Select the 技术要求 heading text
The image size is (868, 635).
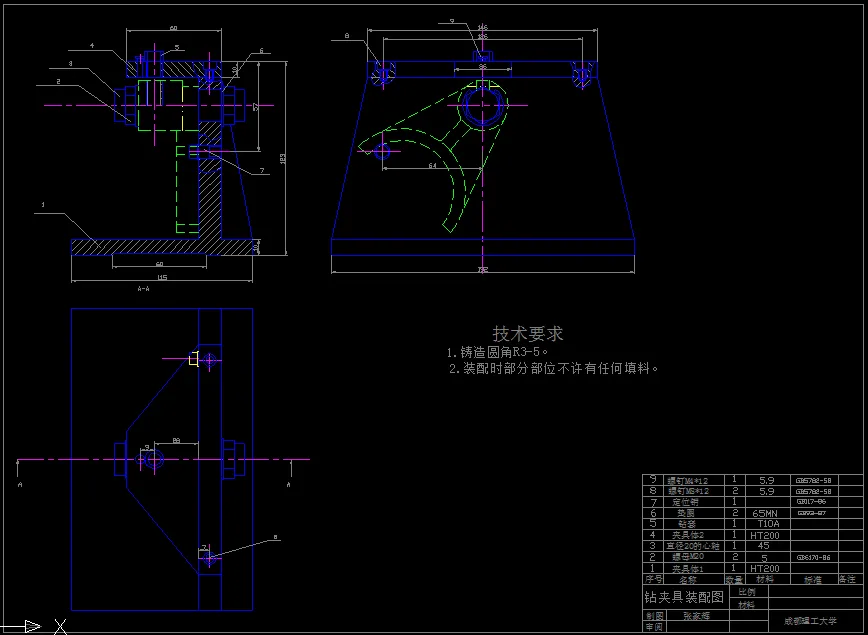point(528,333)
